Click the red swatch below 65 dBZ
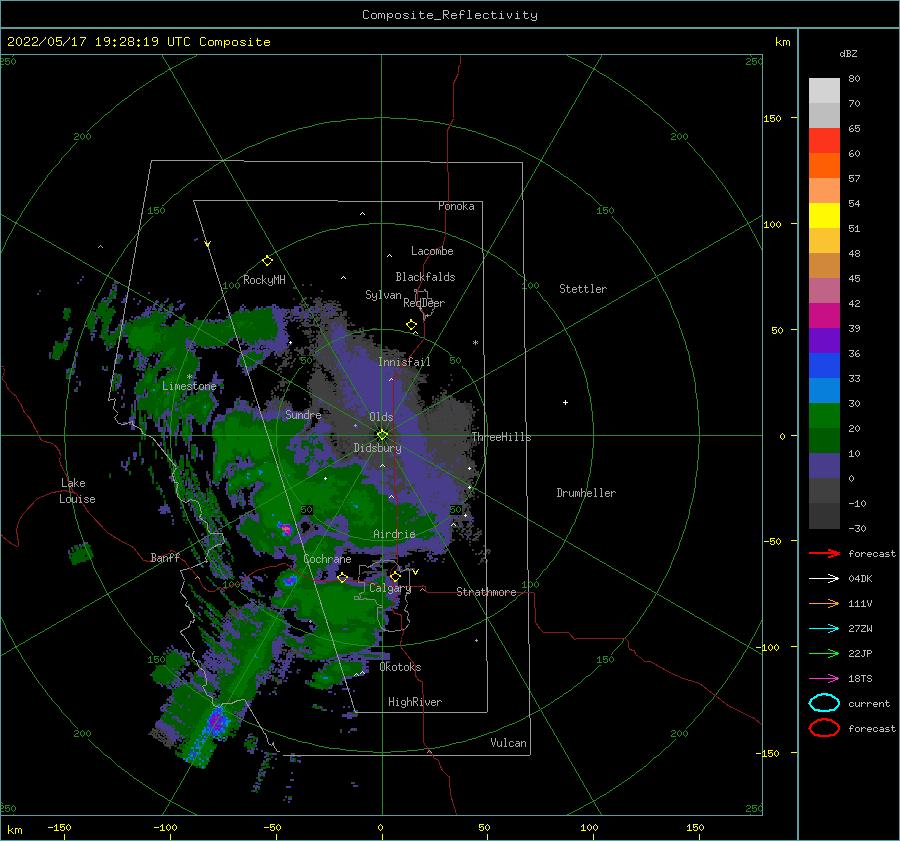The height and width of the screenshot is (841, 900). [x=824, y=141]
